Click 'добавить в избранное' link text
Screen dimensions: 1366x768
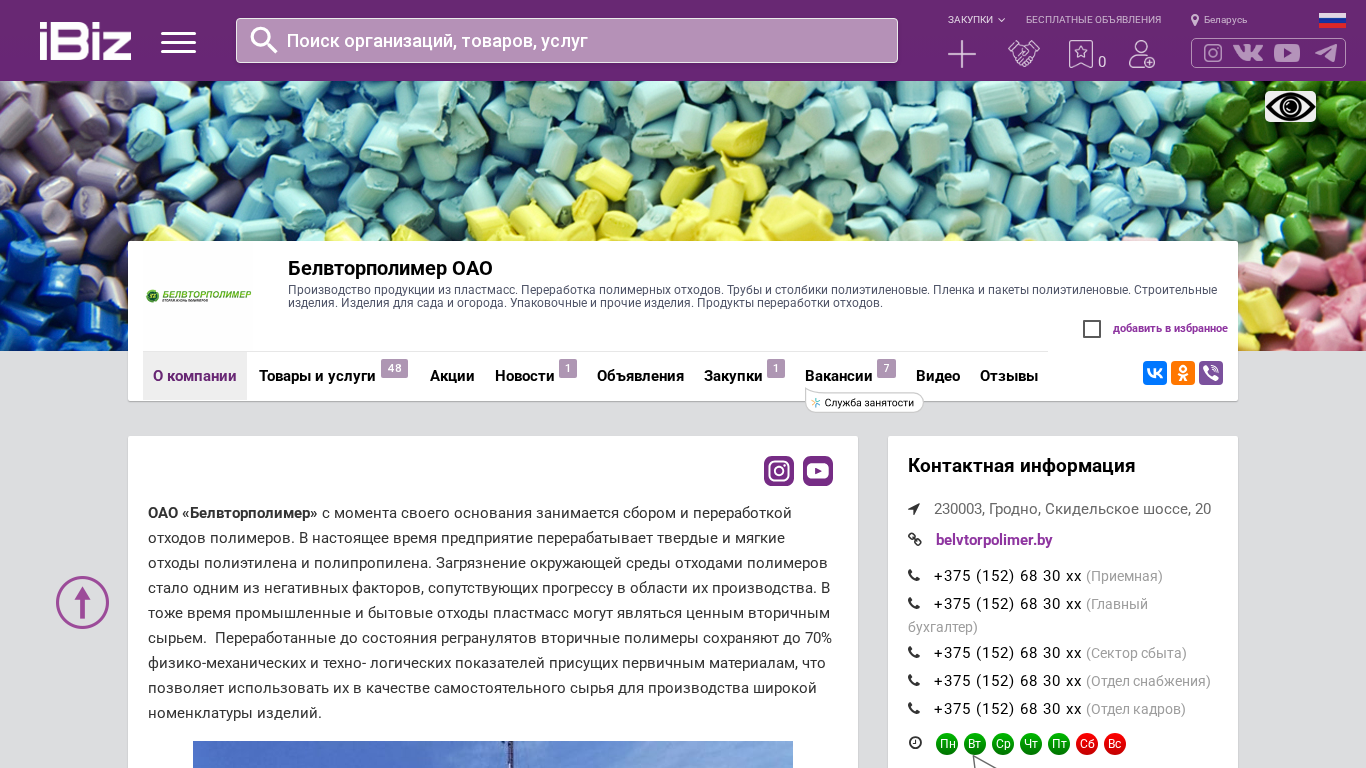click(x=1170, y=328)
